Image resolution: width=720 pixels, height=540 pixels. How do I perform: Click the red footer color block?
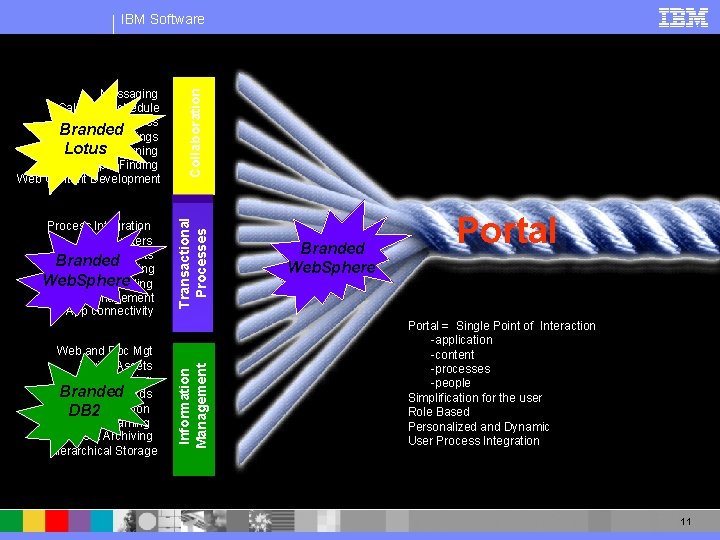coord(56,521)
